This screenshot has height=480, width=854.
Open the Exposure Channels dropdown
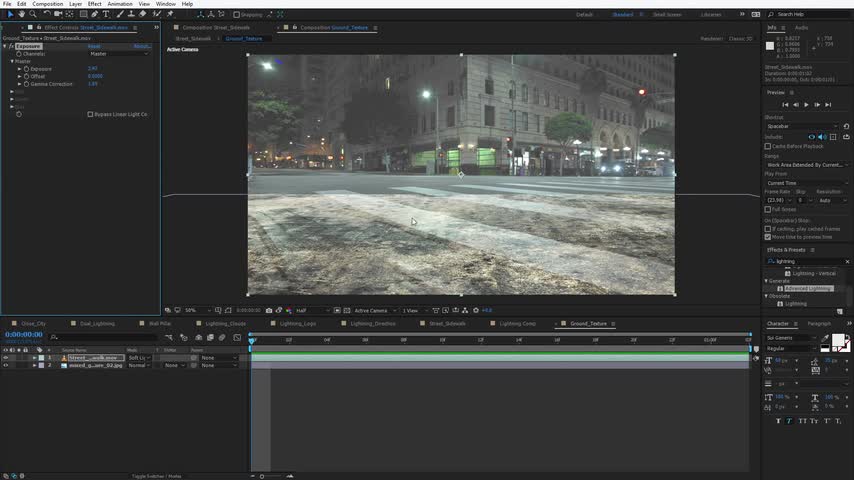[120, 53]
